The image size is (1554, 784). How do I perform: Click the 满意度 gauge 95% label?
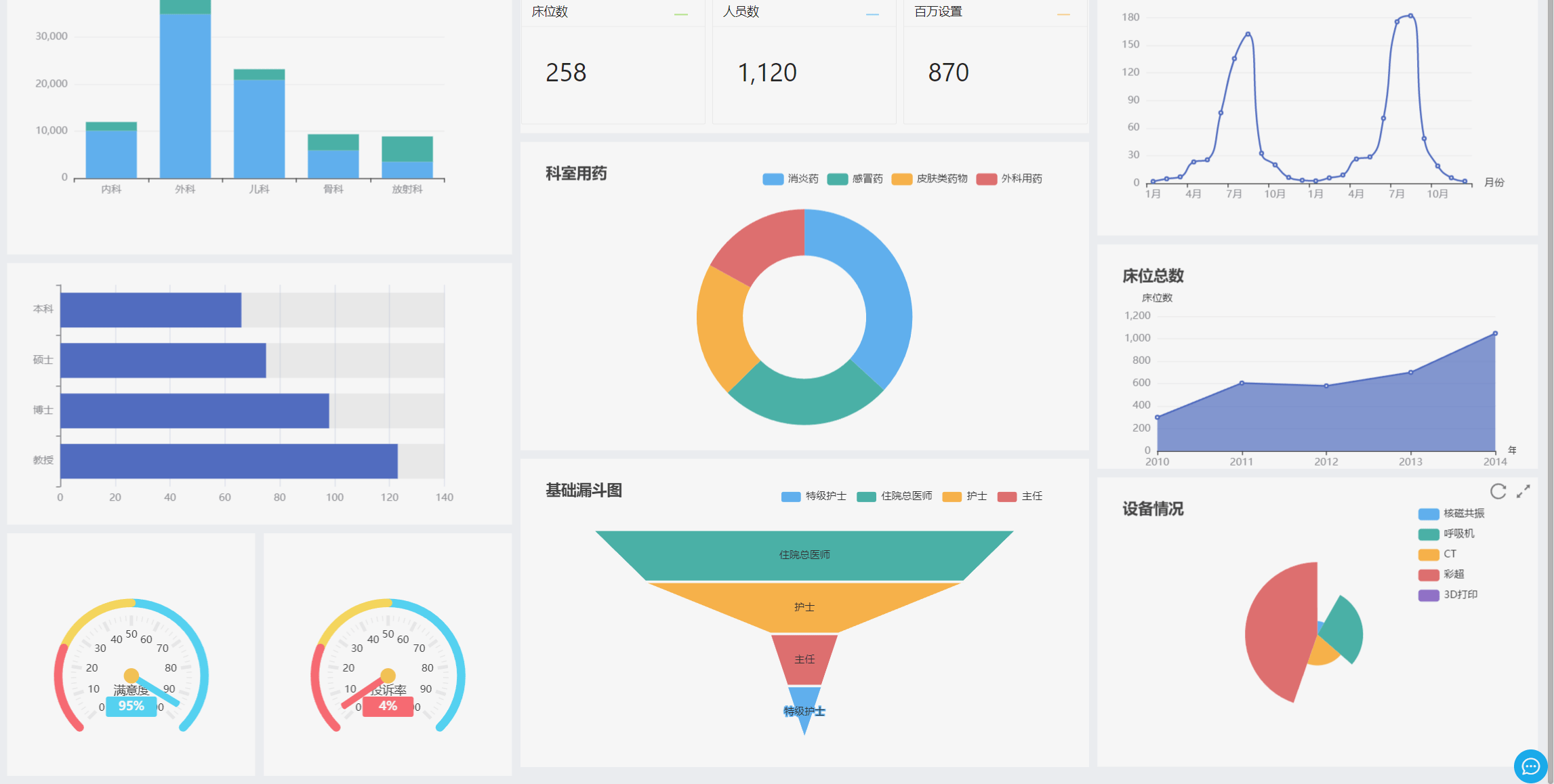131,706
